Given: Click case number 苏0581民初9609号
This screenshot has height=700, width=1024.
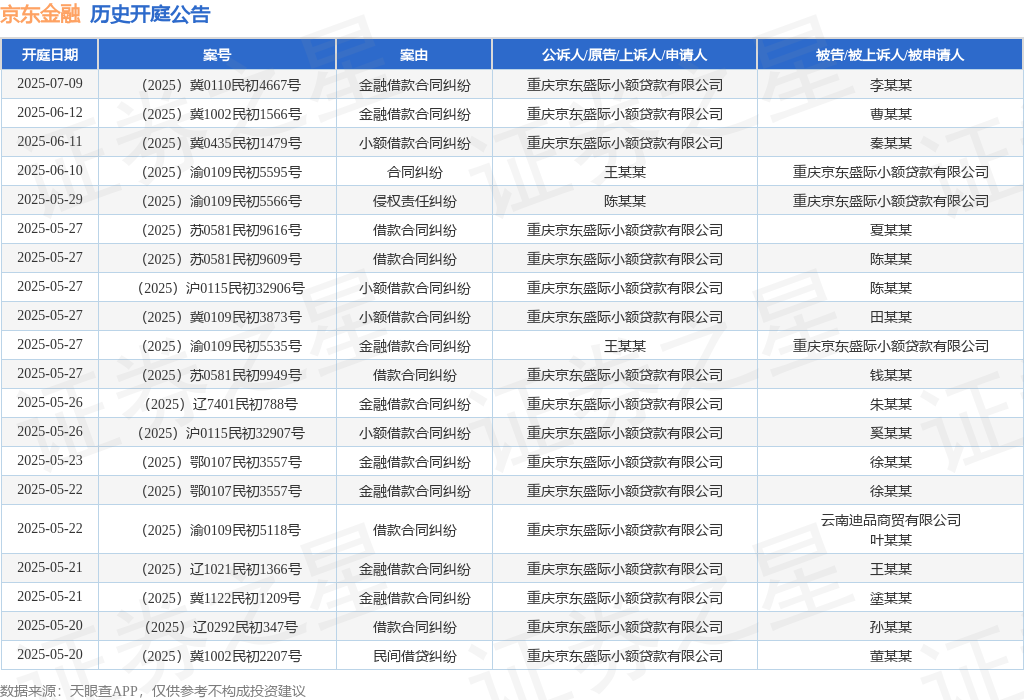Looking at the screenshot, I should pyautogui.click(x=221, y=259).
